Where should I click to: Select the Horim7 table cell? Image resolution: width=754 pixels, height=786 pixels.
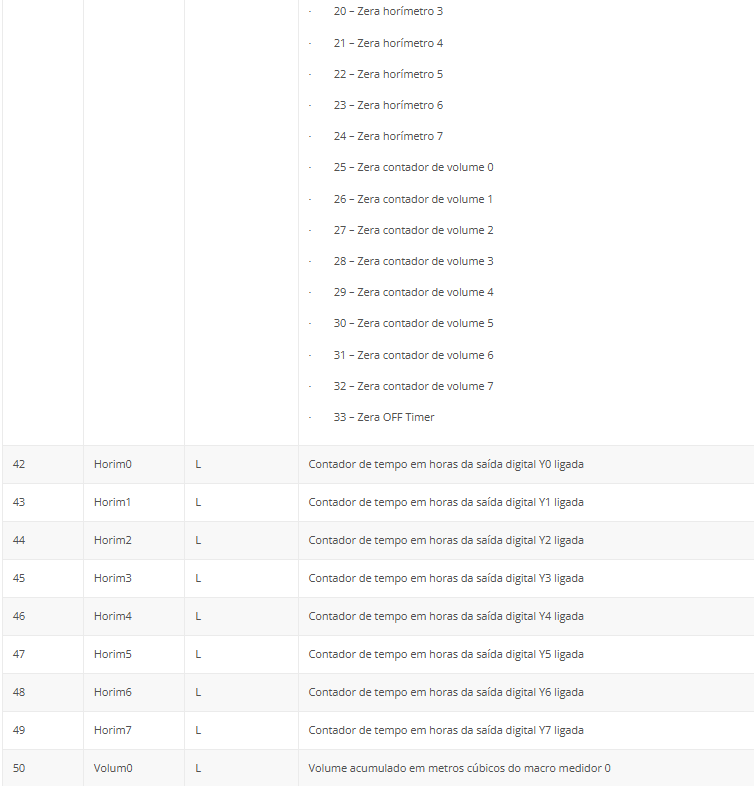113,730
